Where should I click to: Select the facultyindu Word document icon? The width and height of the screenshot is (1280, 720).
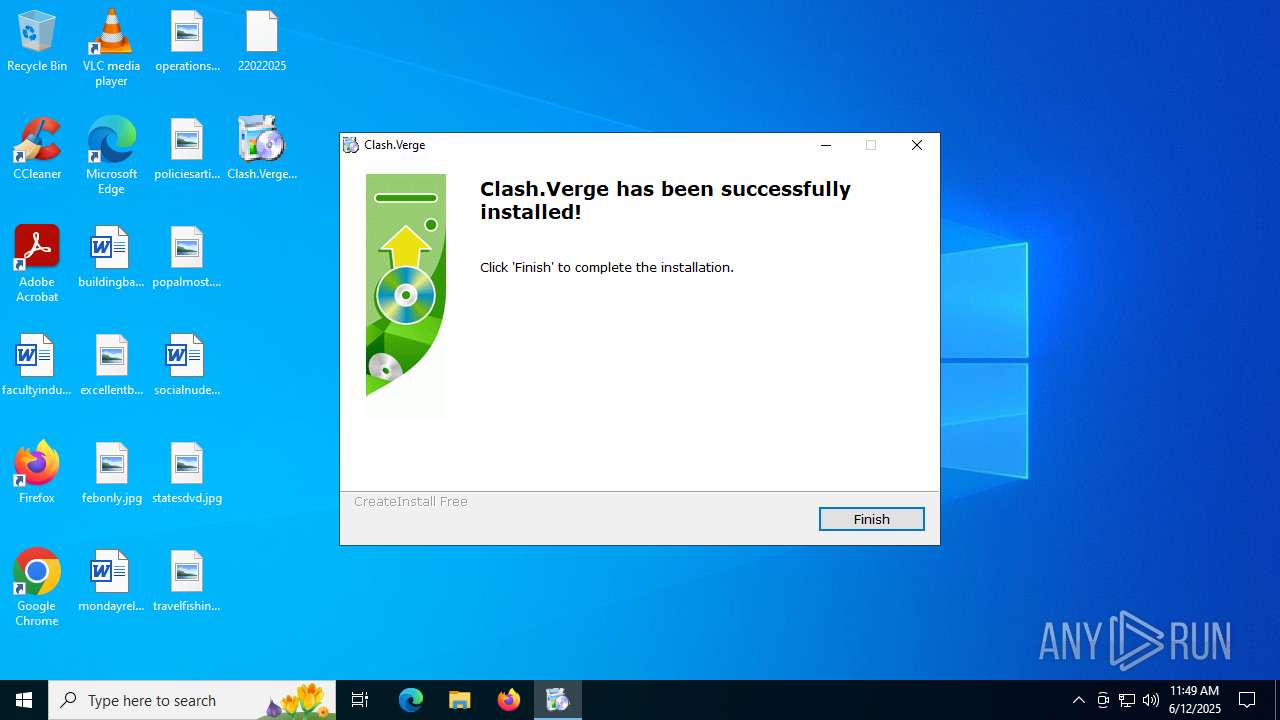tap(37, 365)
